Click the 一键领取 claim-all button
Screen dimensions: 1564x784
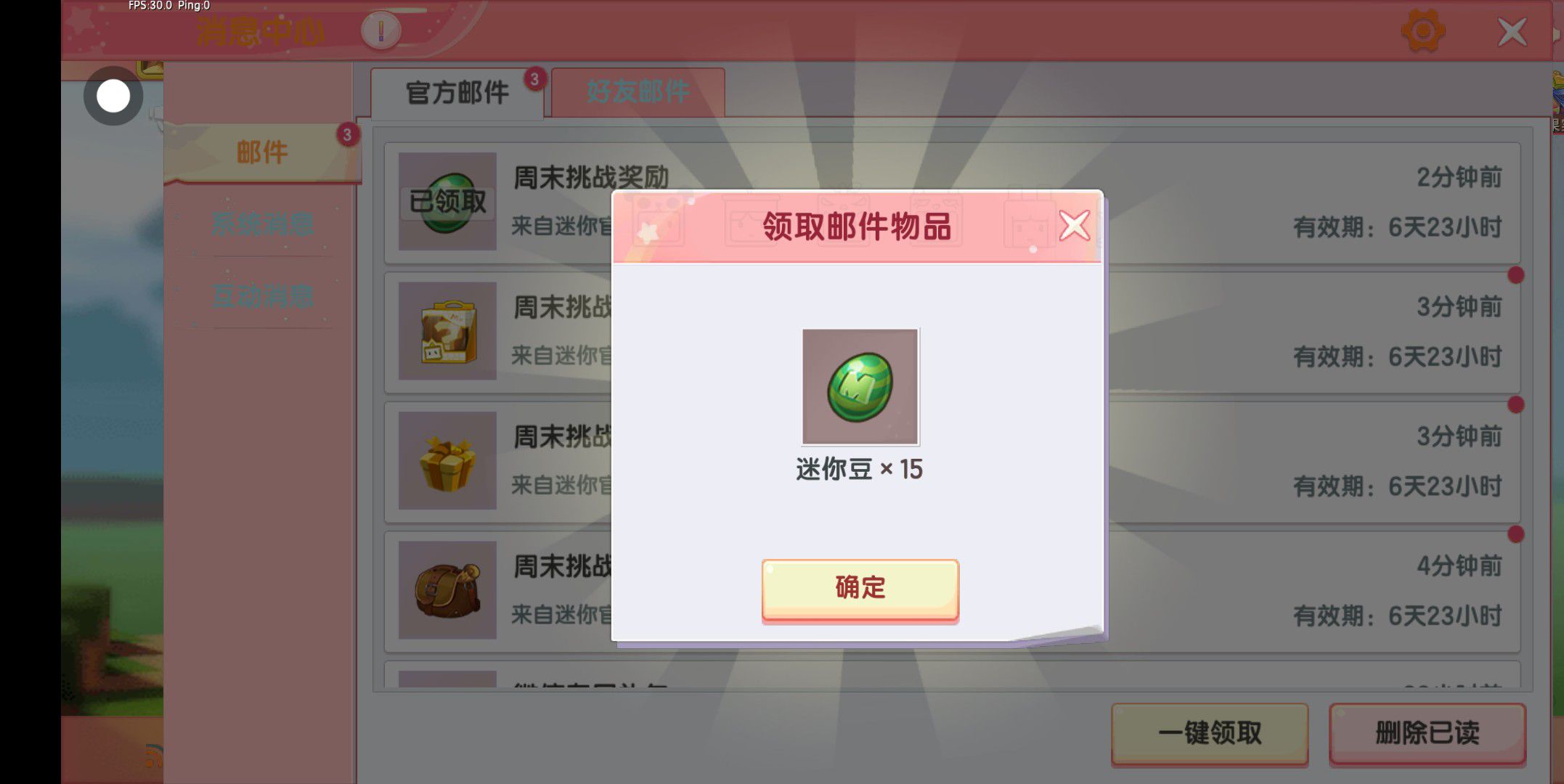pos(1210,733)
